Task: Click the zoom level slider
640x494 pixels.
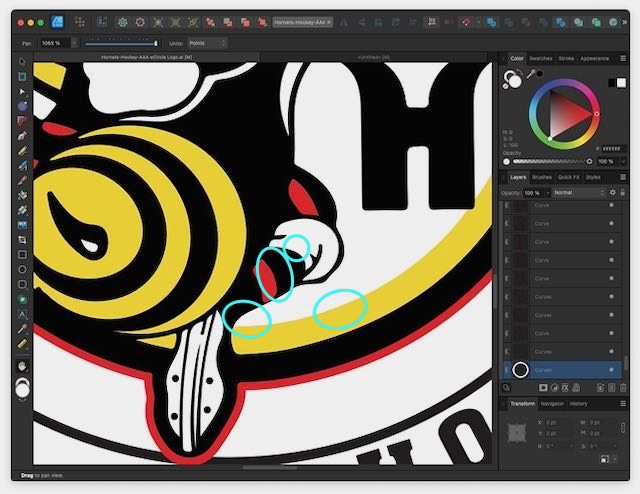Action: (x=121, y=43)
